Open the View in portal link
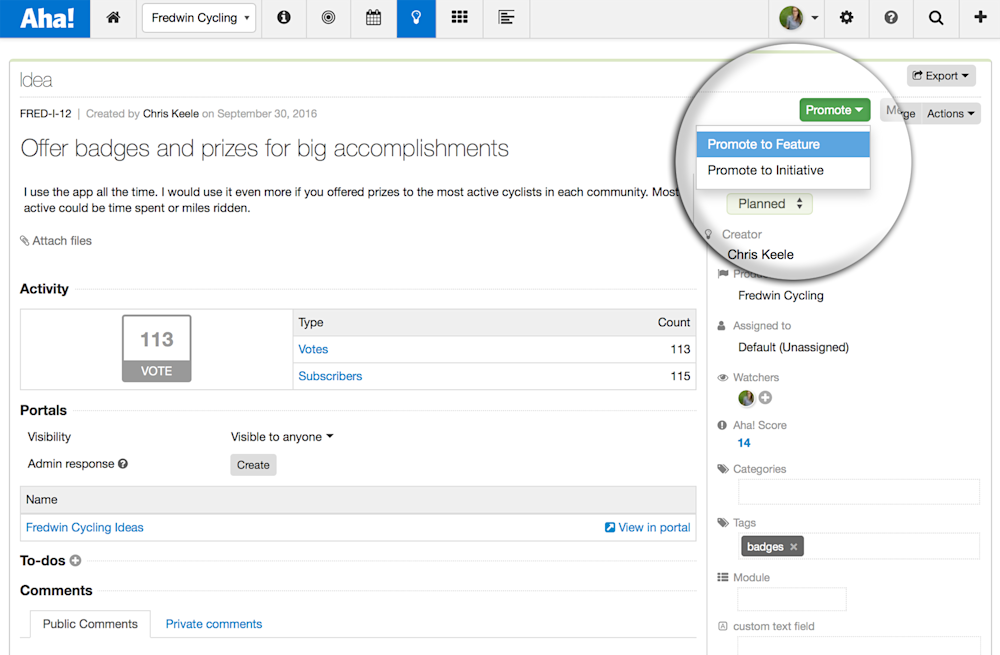This screenshot has height=655, width=1000. [x=647, y=527]
